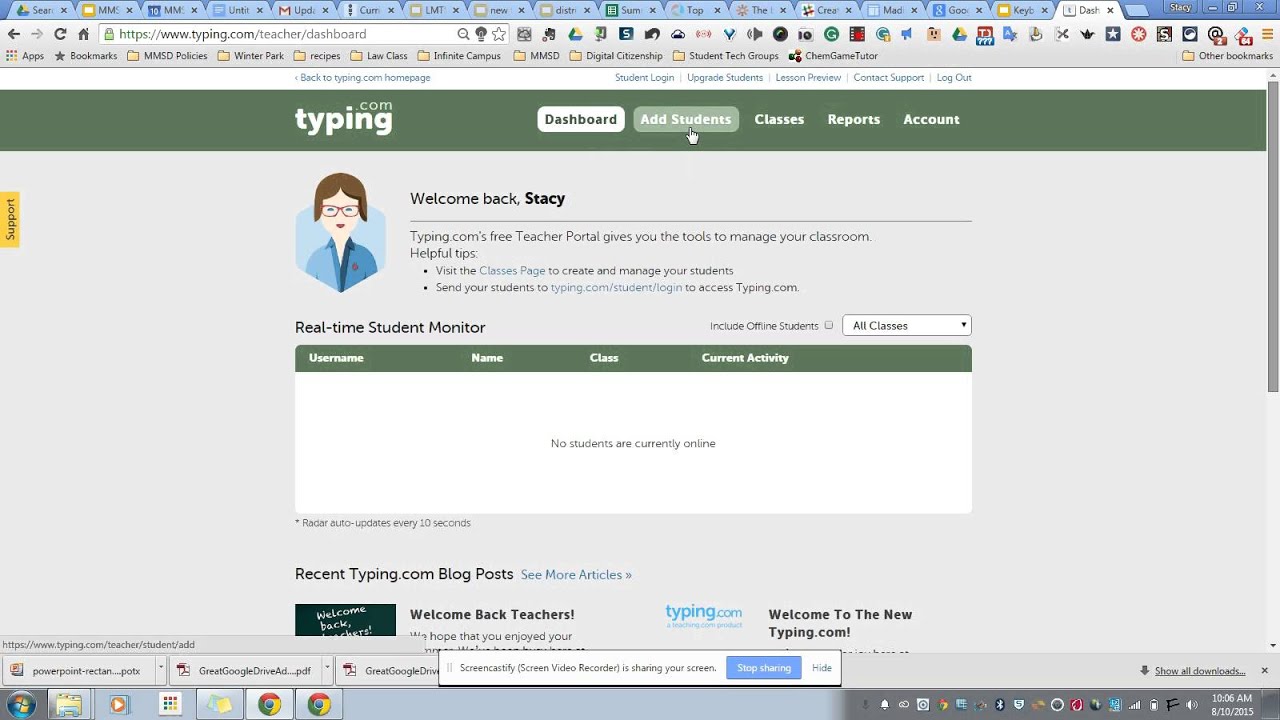This screenshot has height=720, width=1280.
Task: Toggle Include Offline Students checkbox
Action: point(828,326)
